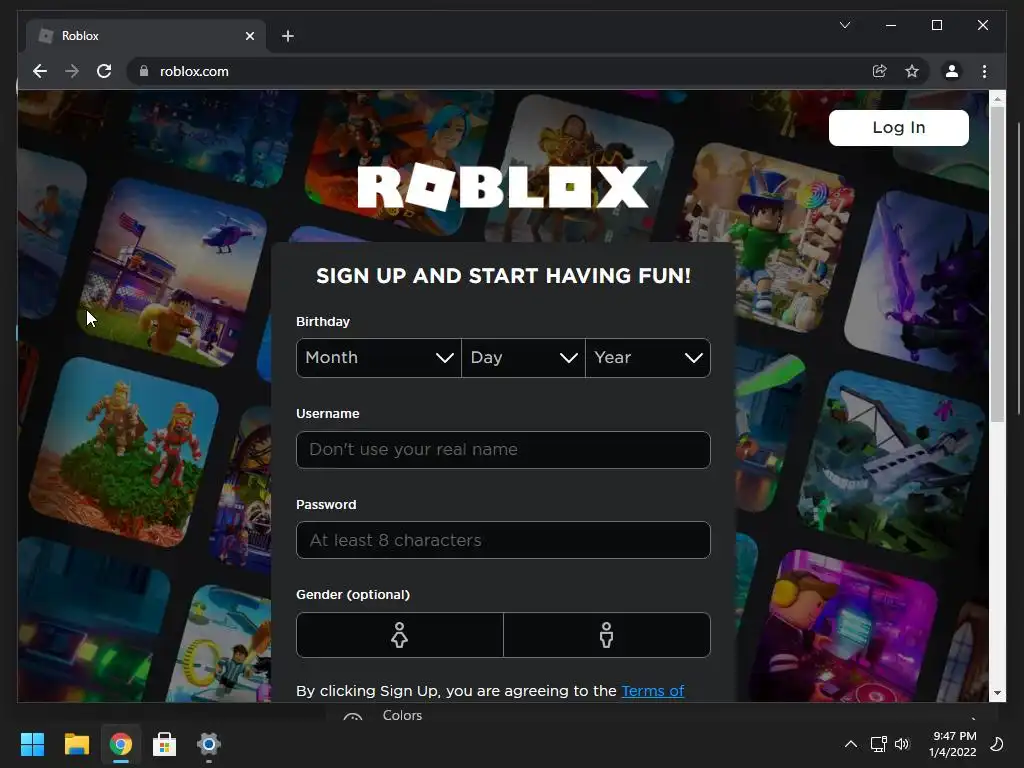
Task: Show hidden system tray icons
Action: [x=851, y=744]
